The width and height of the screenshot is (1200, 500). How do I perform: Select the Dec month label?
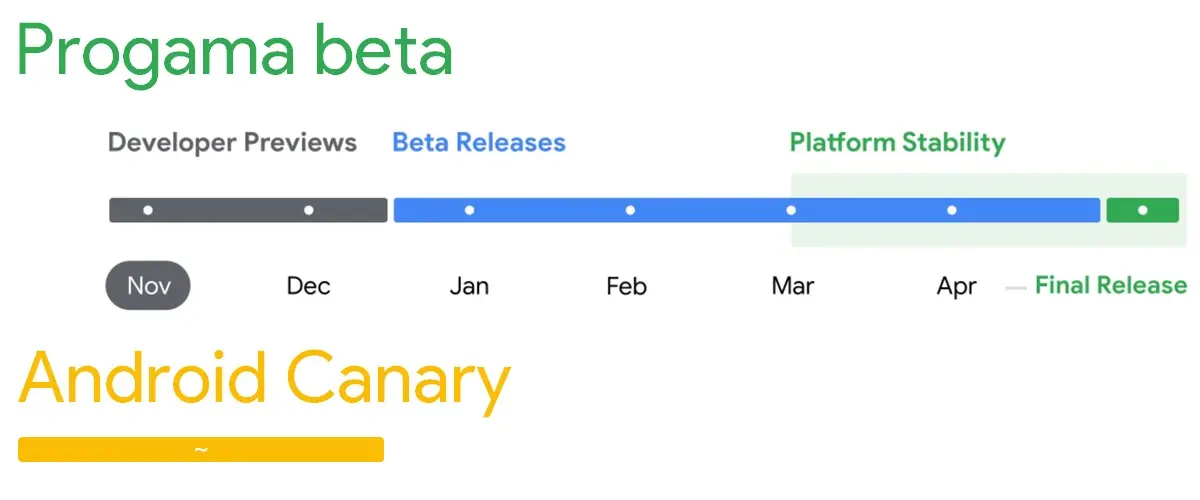[x=308, y=286]
